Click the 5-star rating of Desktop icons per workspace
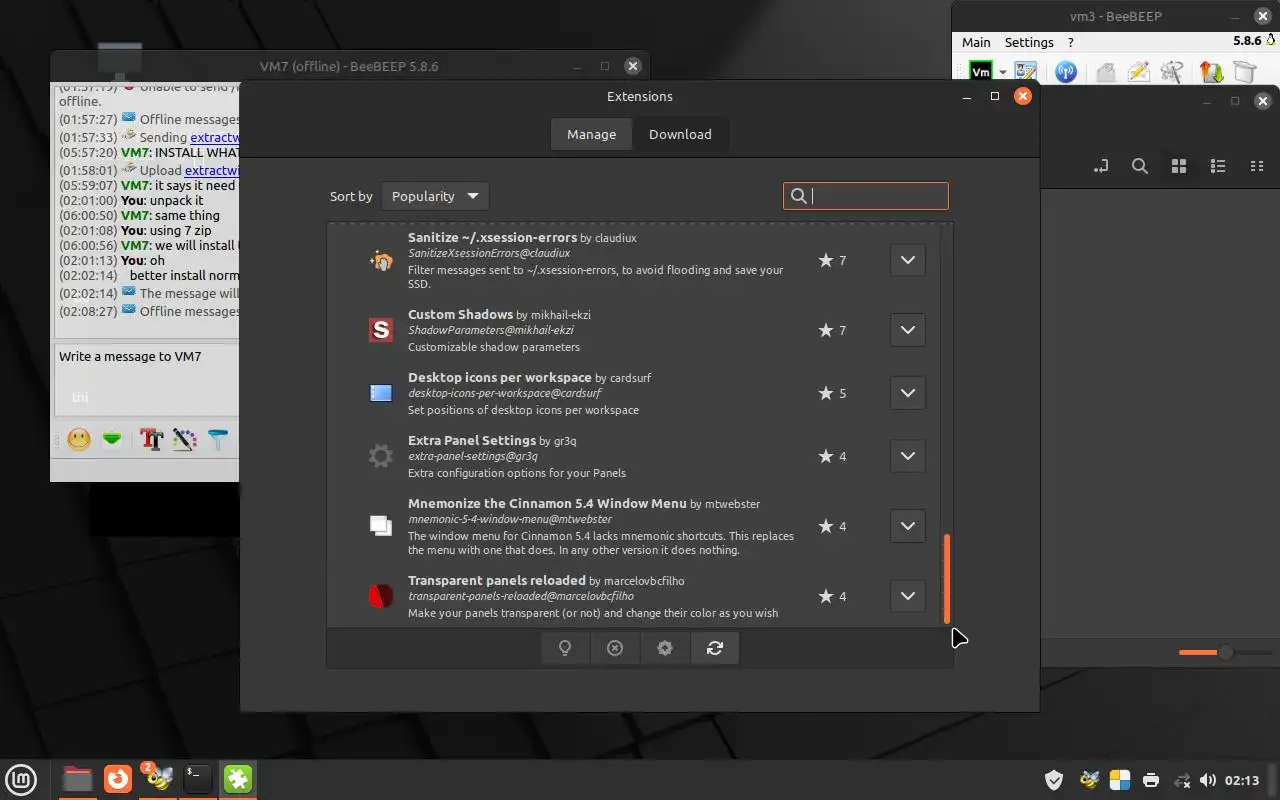The width and height of the screenshot is (1280, 800). click(x=832, y=393)
